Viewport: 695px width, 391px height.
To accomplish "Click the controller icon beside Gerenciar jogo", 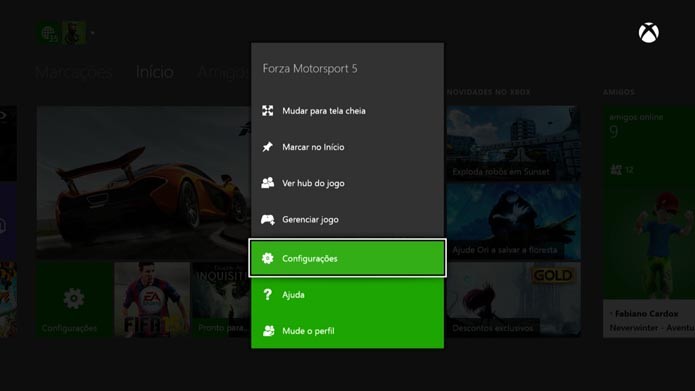I will pos(268,219).
